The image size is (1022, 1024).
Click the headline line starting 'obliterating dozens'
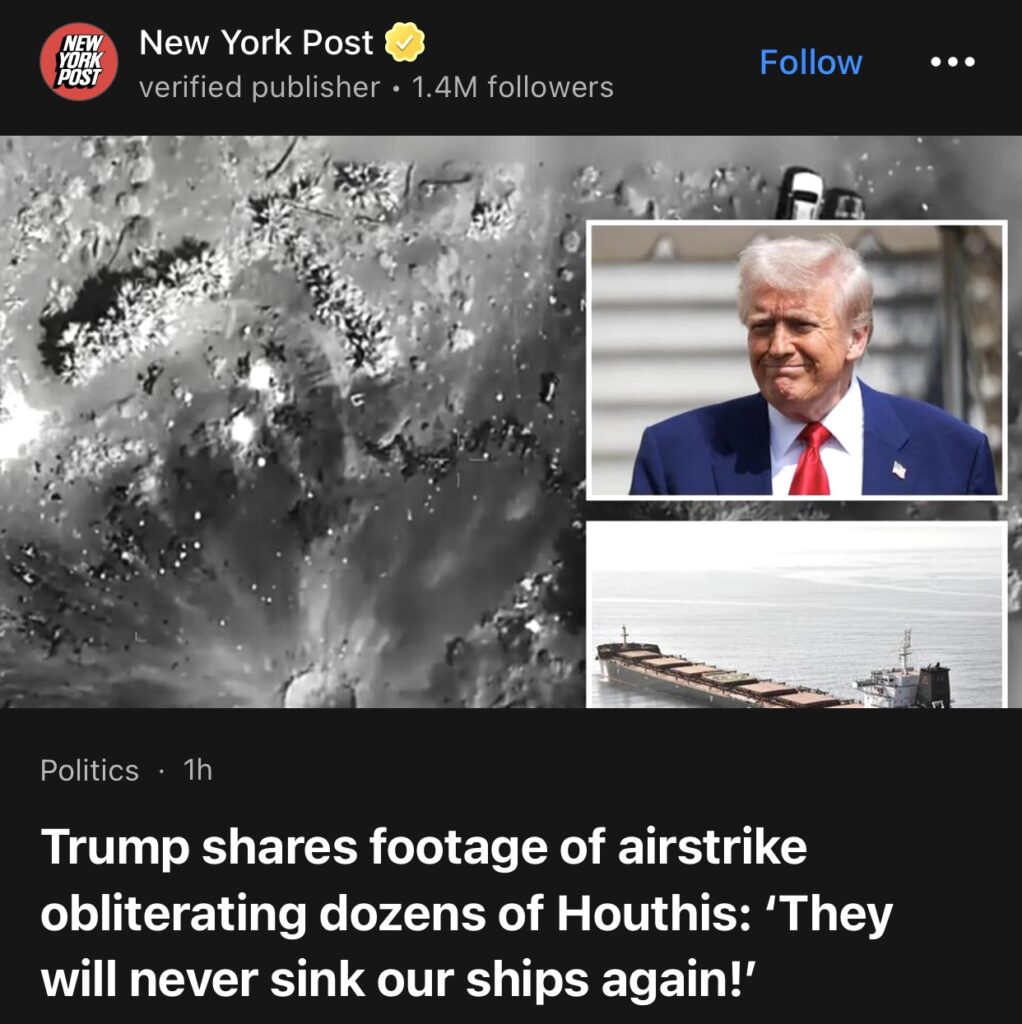tap(466, 914)
